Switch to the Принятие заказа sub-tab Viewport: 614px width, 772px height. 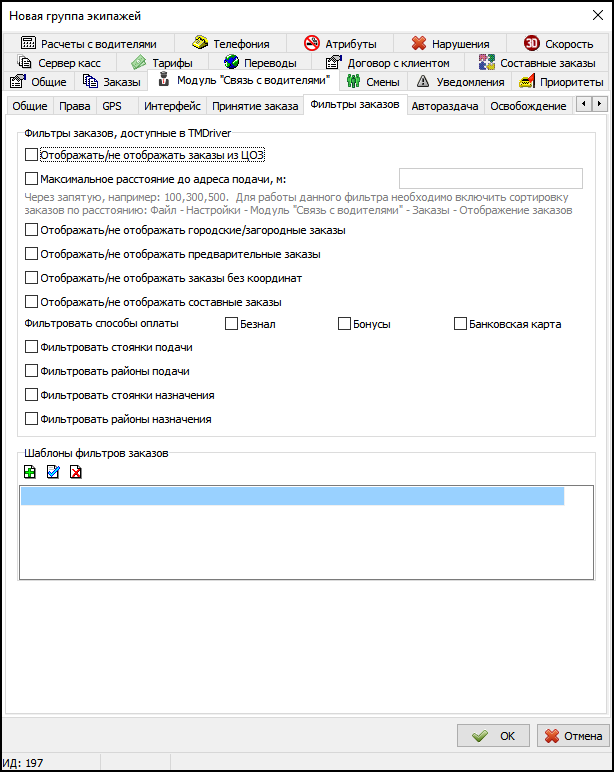click(255, 106)
